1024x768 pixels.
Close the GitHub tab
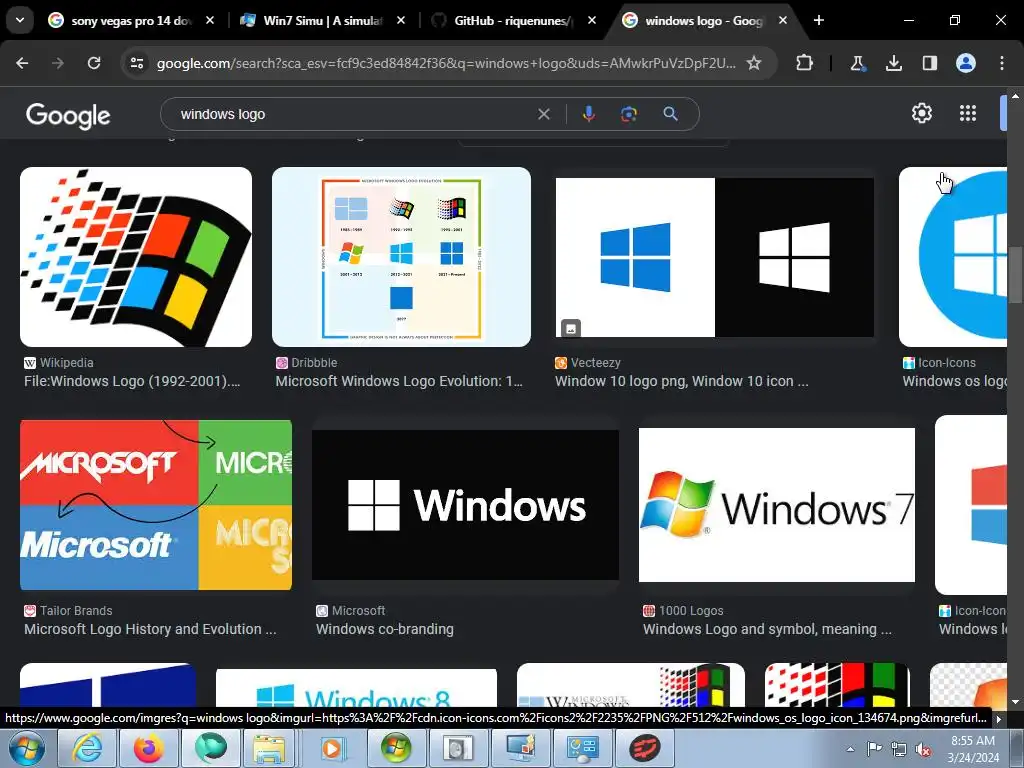point(592,20)
